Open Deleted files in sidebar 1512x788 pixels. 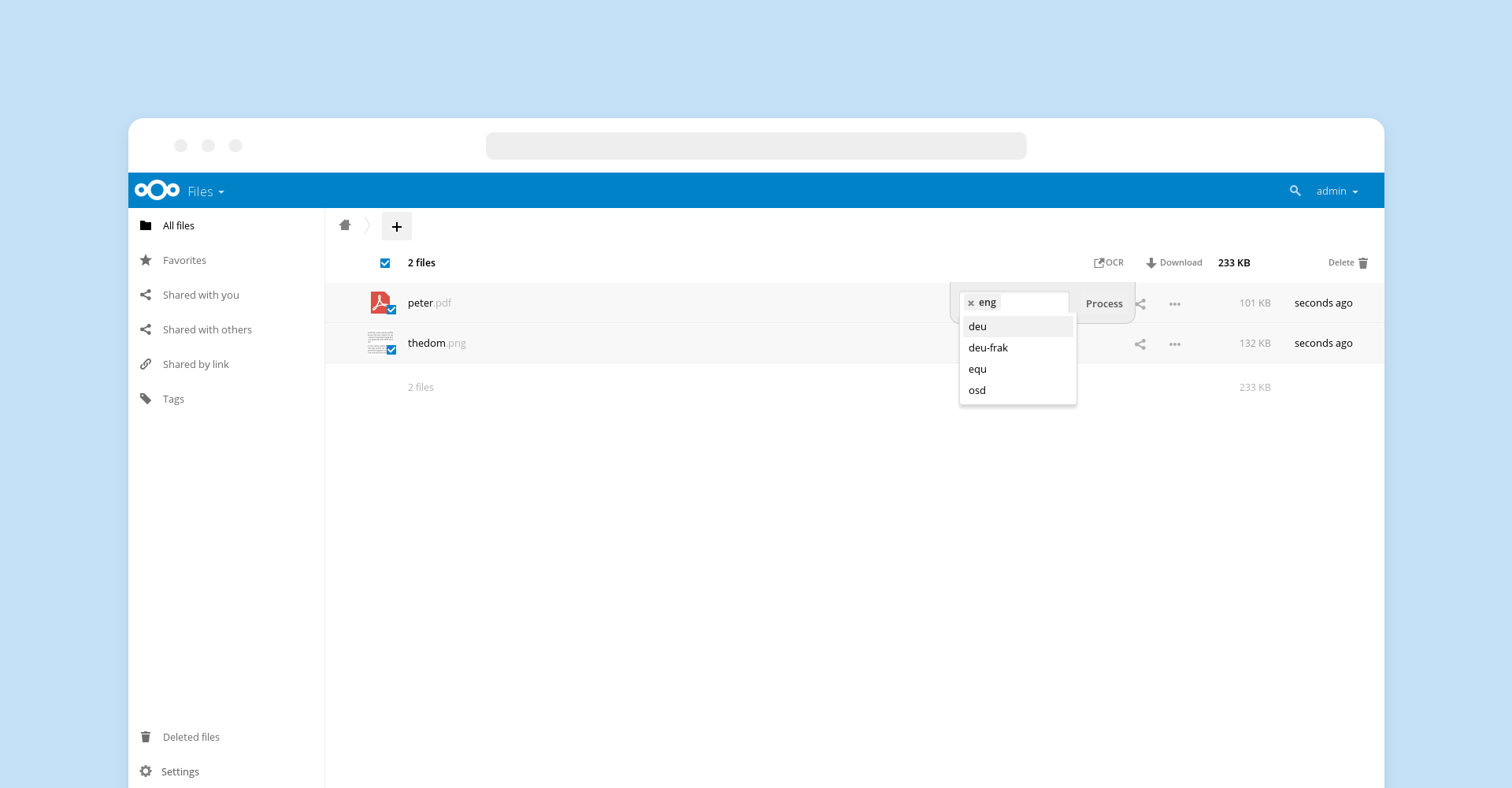[x=191, y=737]
